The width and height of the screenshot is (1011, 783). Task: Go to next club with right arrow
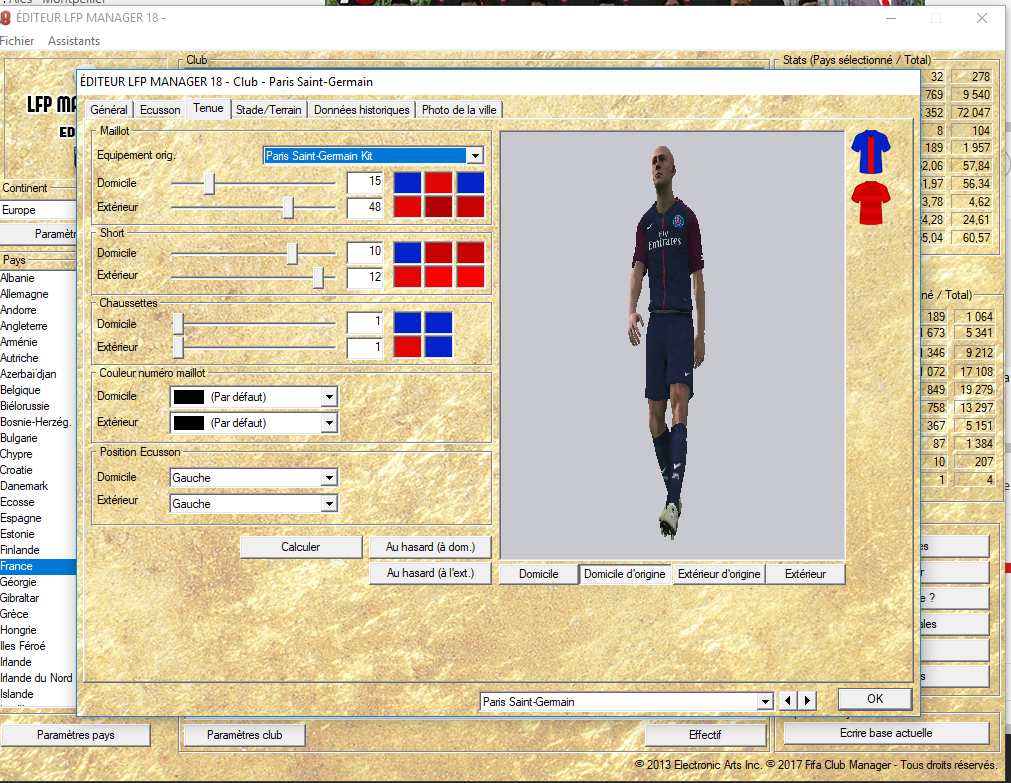(807, 700)
